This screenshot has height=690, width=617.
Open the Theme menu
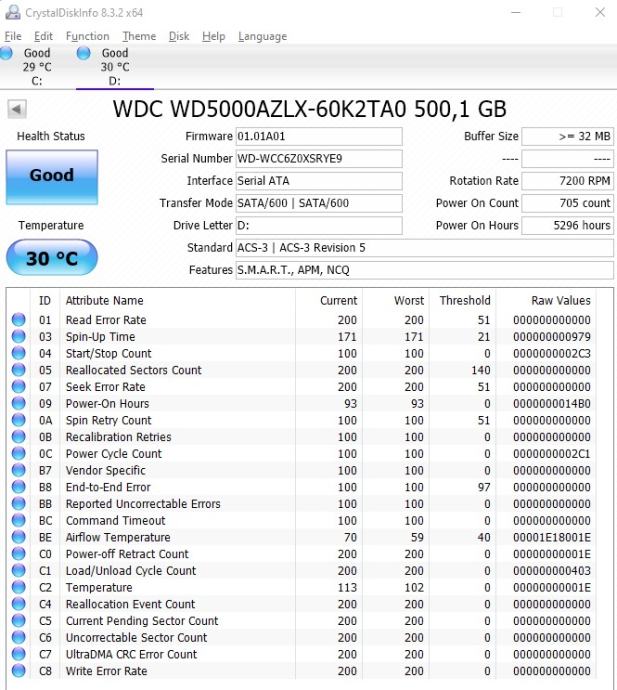pyautogui.click(x=139, y=36)
